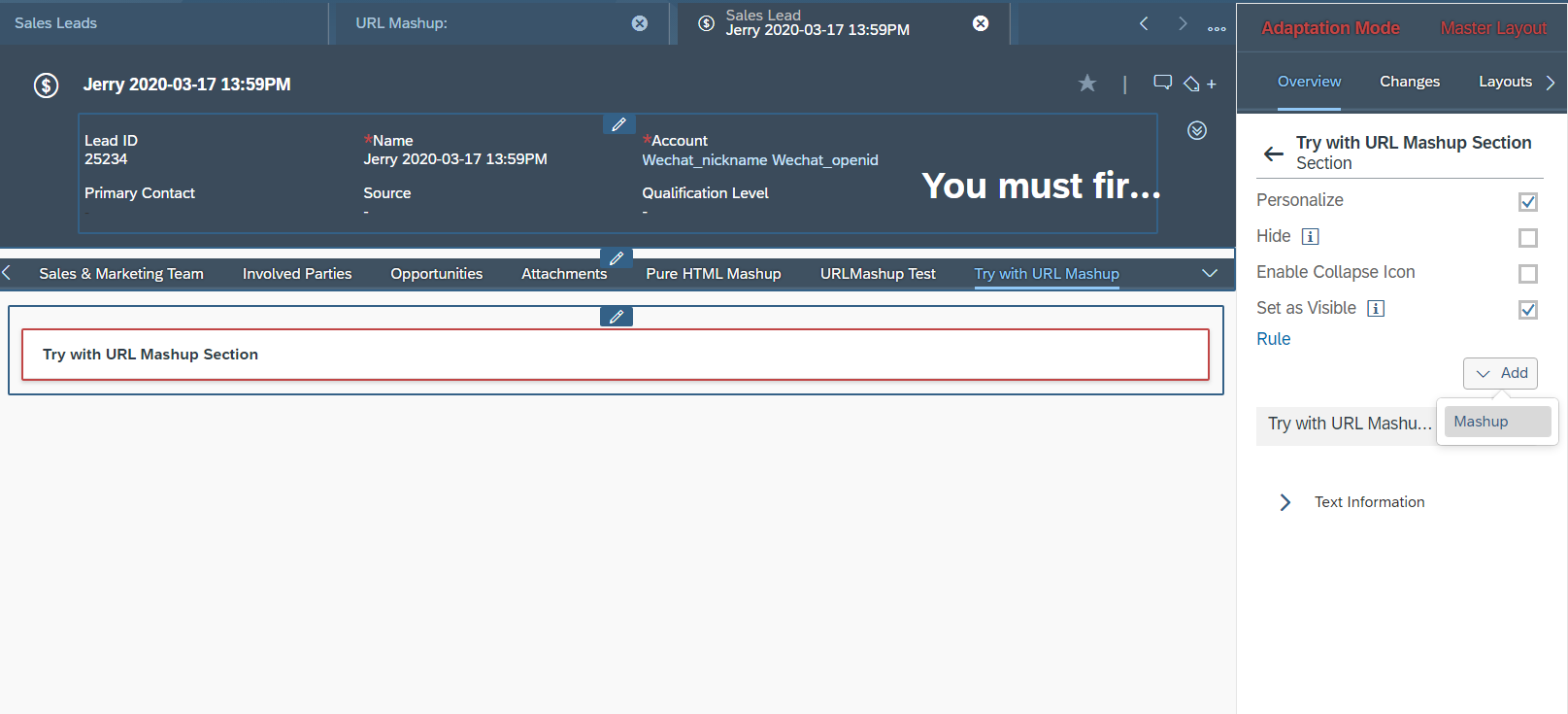This screenshot has width=1568, height=714.
Task: Select the Try with URL Mashup Section box
Action: point(616,355)
